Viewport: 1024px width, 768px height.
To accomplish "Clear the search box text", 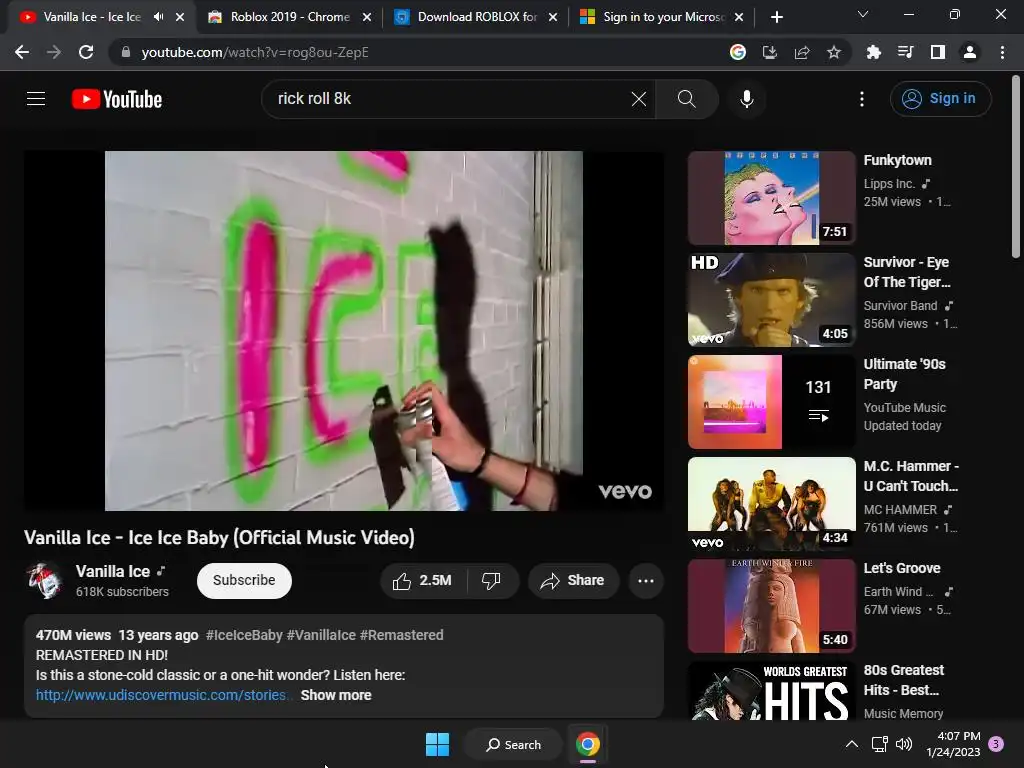I will [639, 99].
